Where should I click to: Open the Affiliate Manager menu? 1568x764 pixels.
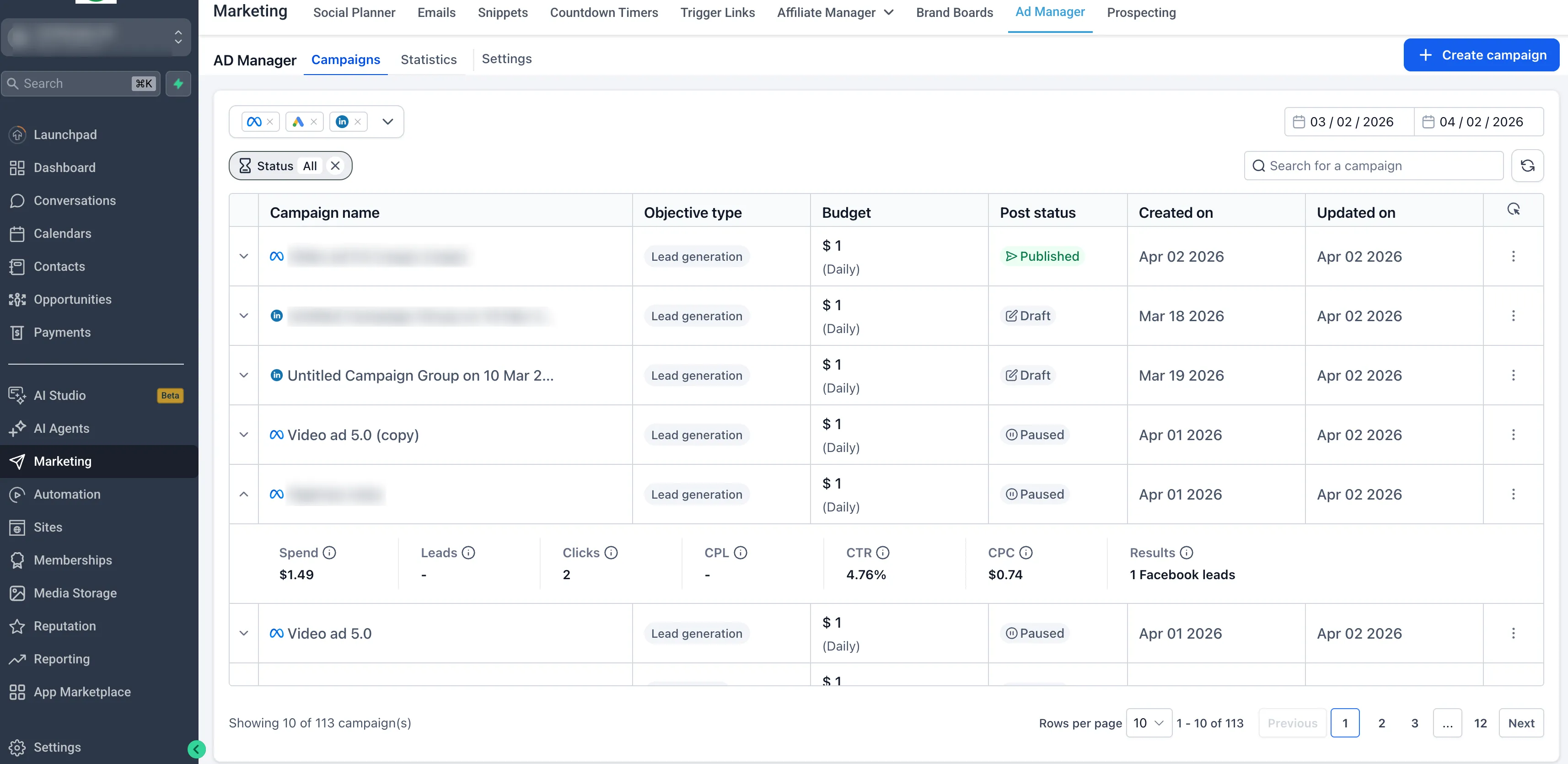point(834,12)
